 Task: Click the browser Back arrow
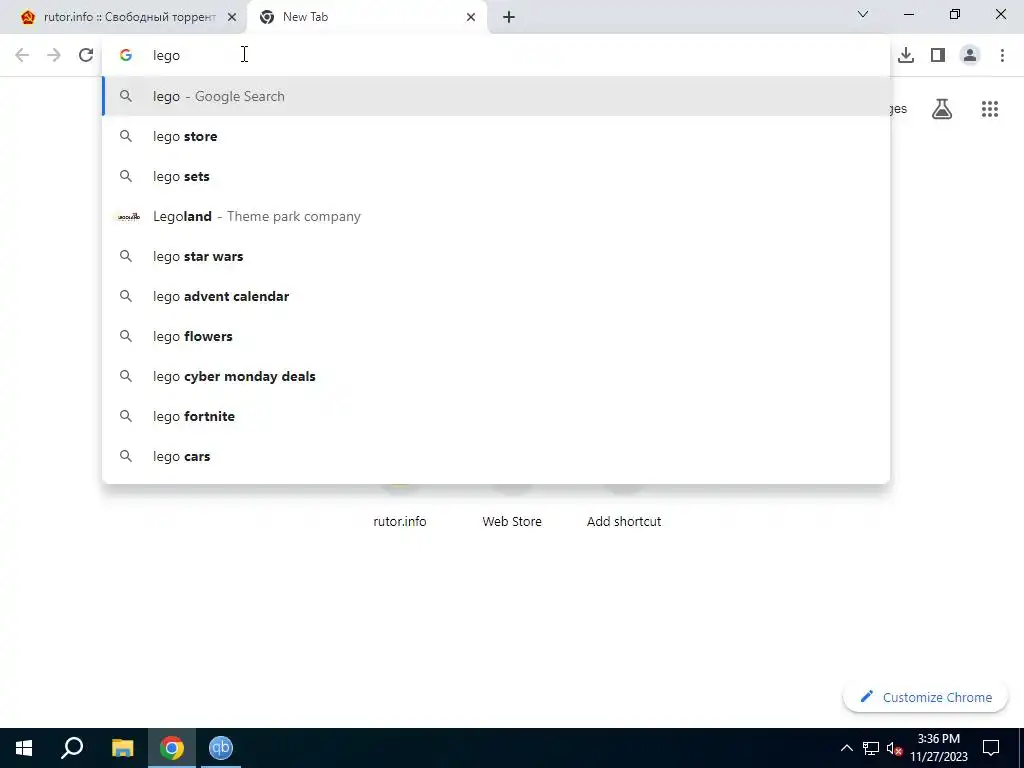pyautogui.click(x=22, y=55)
